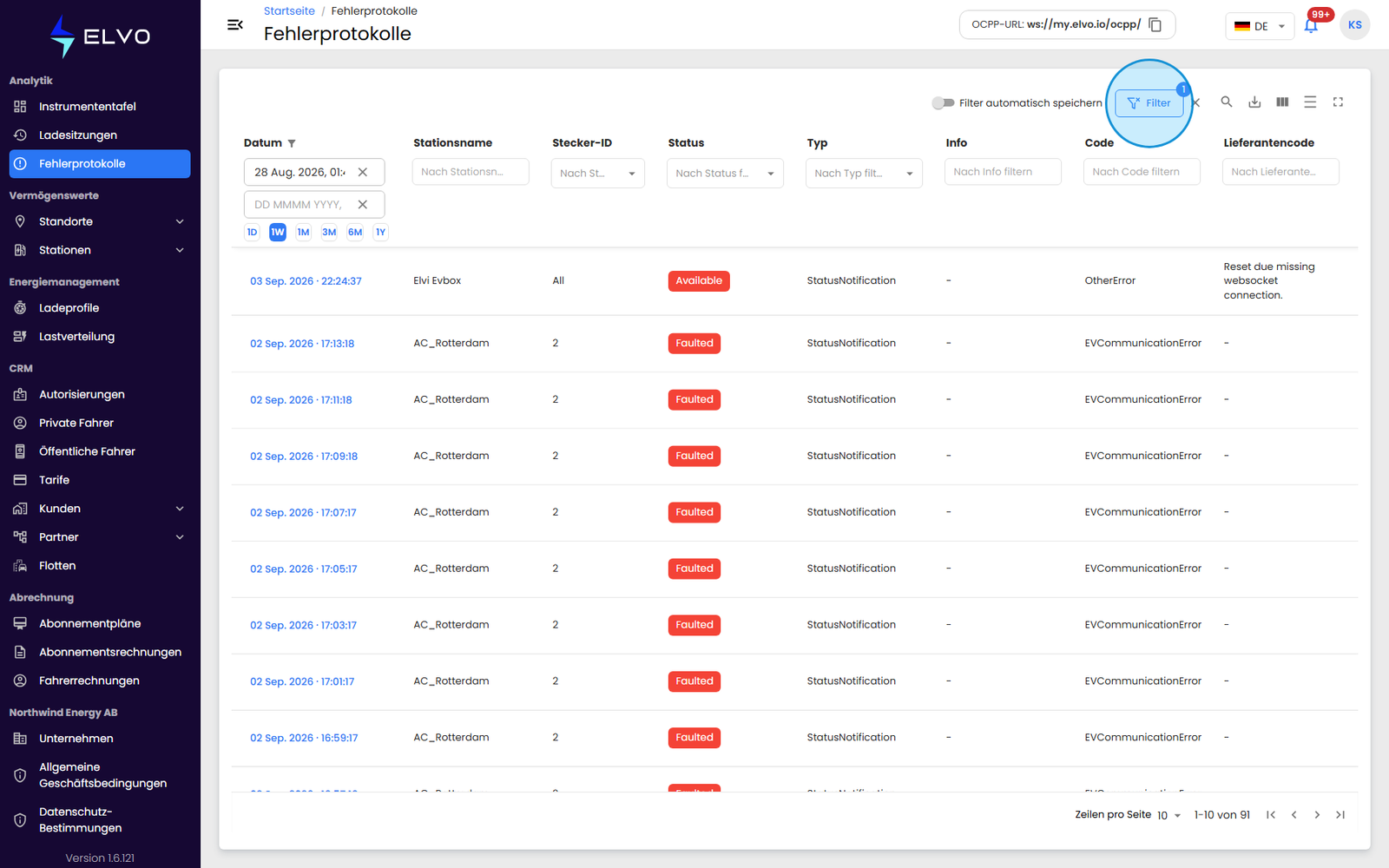
Task: Open the DE language dropdown
Action: tap(1260, 26)
